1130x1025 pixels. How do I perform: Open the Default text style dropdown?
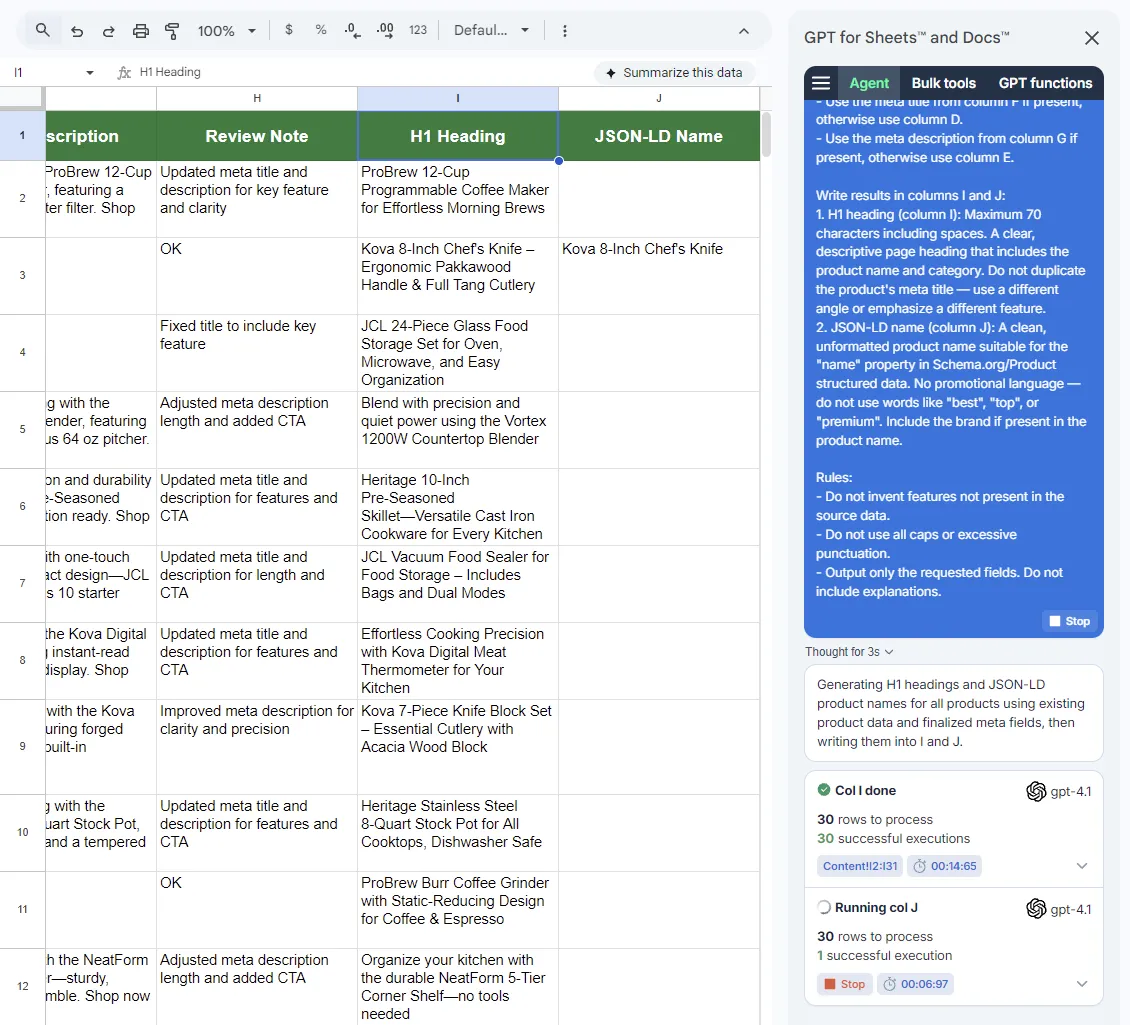(492, 31)
